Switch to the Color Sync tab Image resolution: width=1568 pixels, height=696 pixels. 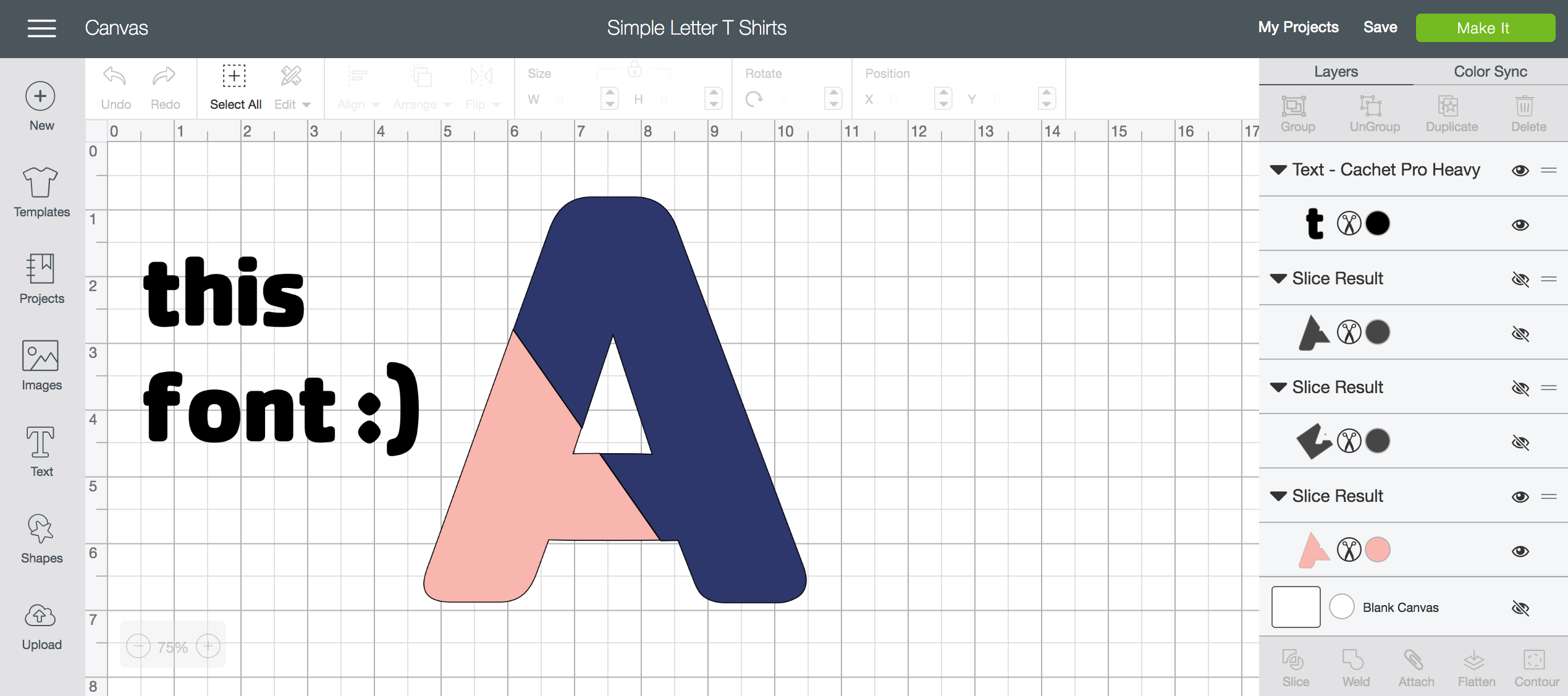point(1490,72)
